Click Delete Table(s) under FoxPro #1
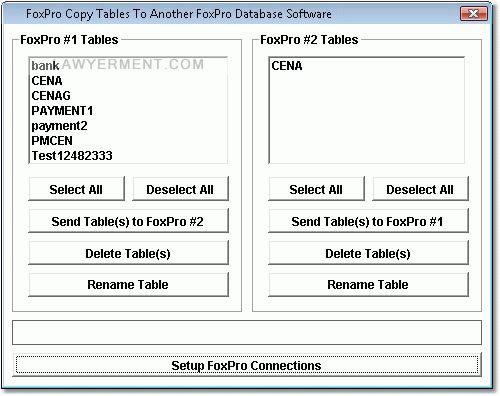The width and height of the screenshot is (500, 396). (128, 253)
